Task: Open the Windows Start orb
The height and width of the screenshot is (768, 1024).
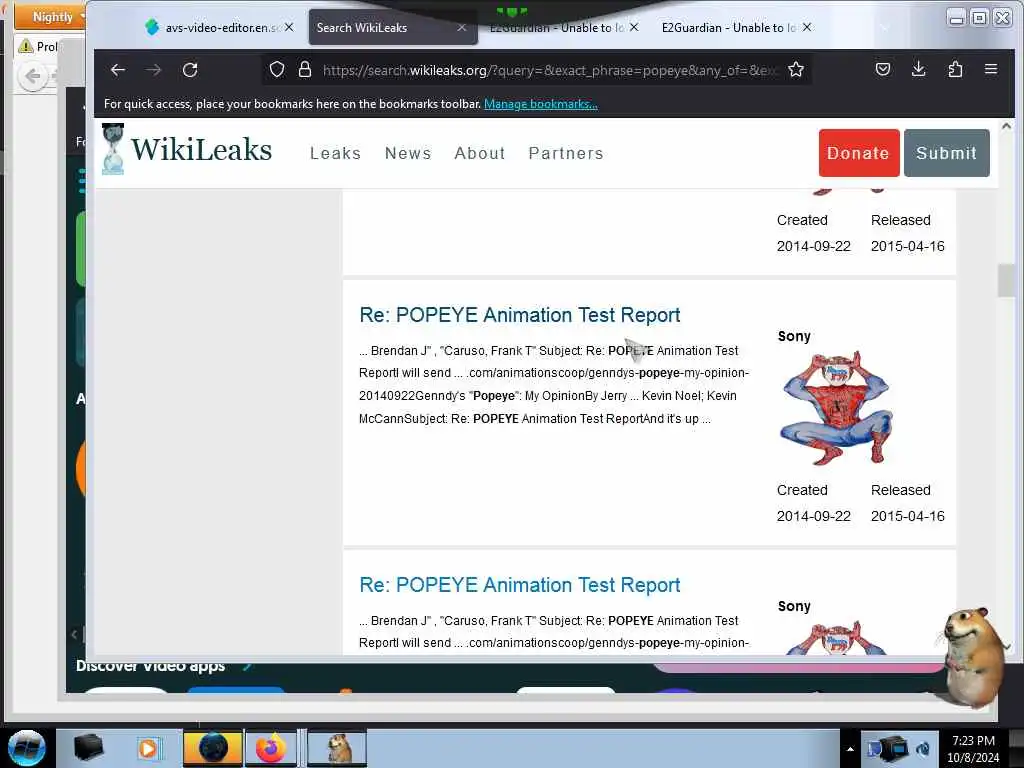Action: 26,748
